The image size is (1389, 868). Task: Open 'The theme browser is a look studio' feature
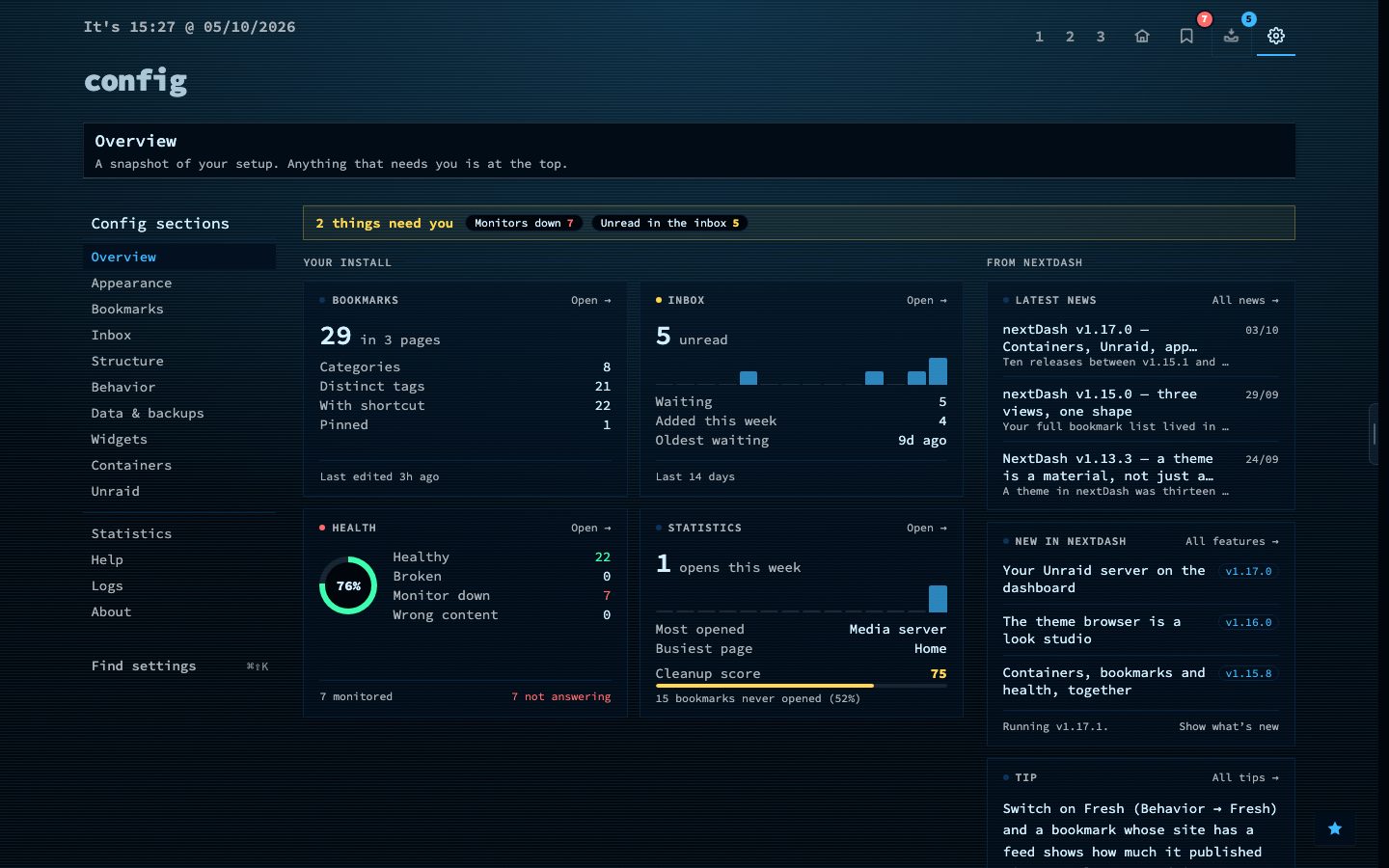pyautogui.click(x=1140, y=630)
